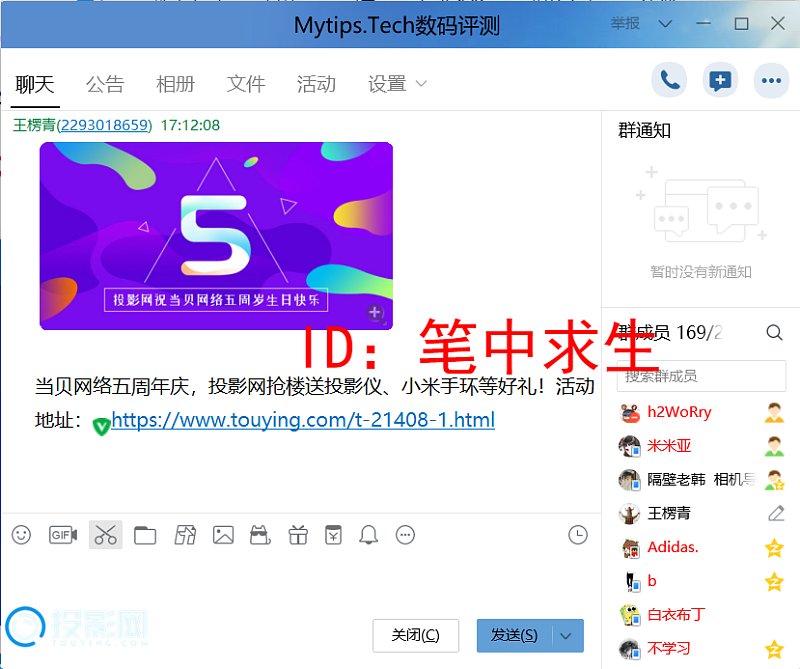Click the GIF video icon
Image resolution: width=800 pixels, height=669 pixels.
click(x=63, y=535)
